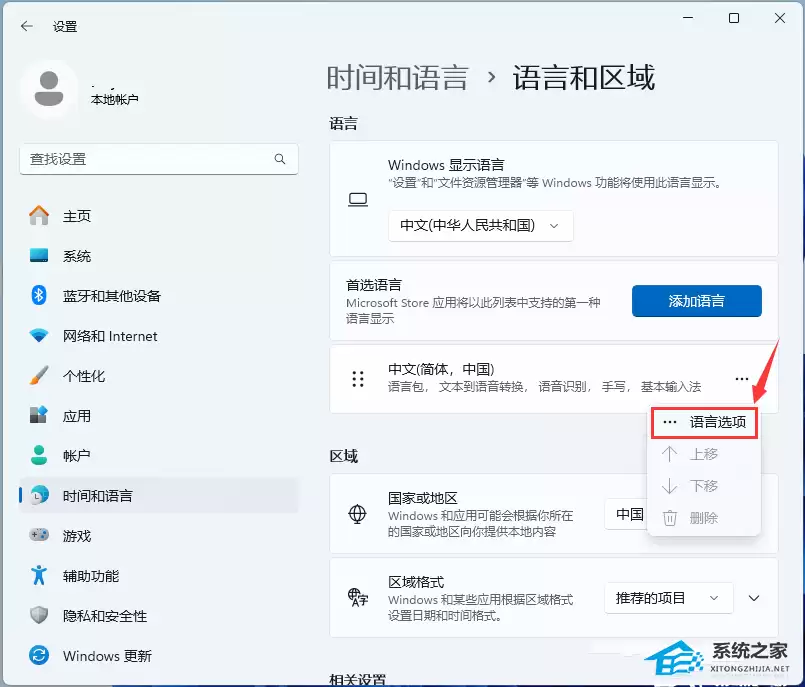Click into the 查找设置 search box
This screenshot has height=687, width=805.
coord(159,159)
